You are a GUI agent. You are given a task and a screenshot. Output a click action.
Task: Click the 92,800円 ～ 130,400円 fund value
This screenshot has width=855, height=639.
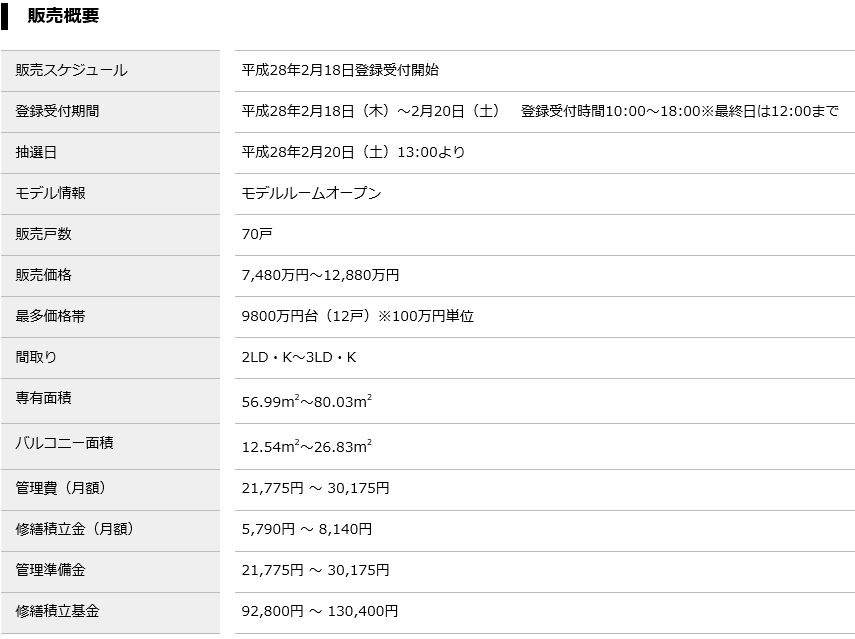319,611
